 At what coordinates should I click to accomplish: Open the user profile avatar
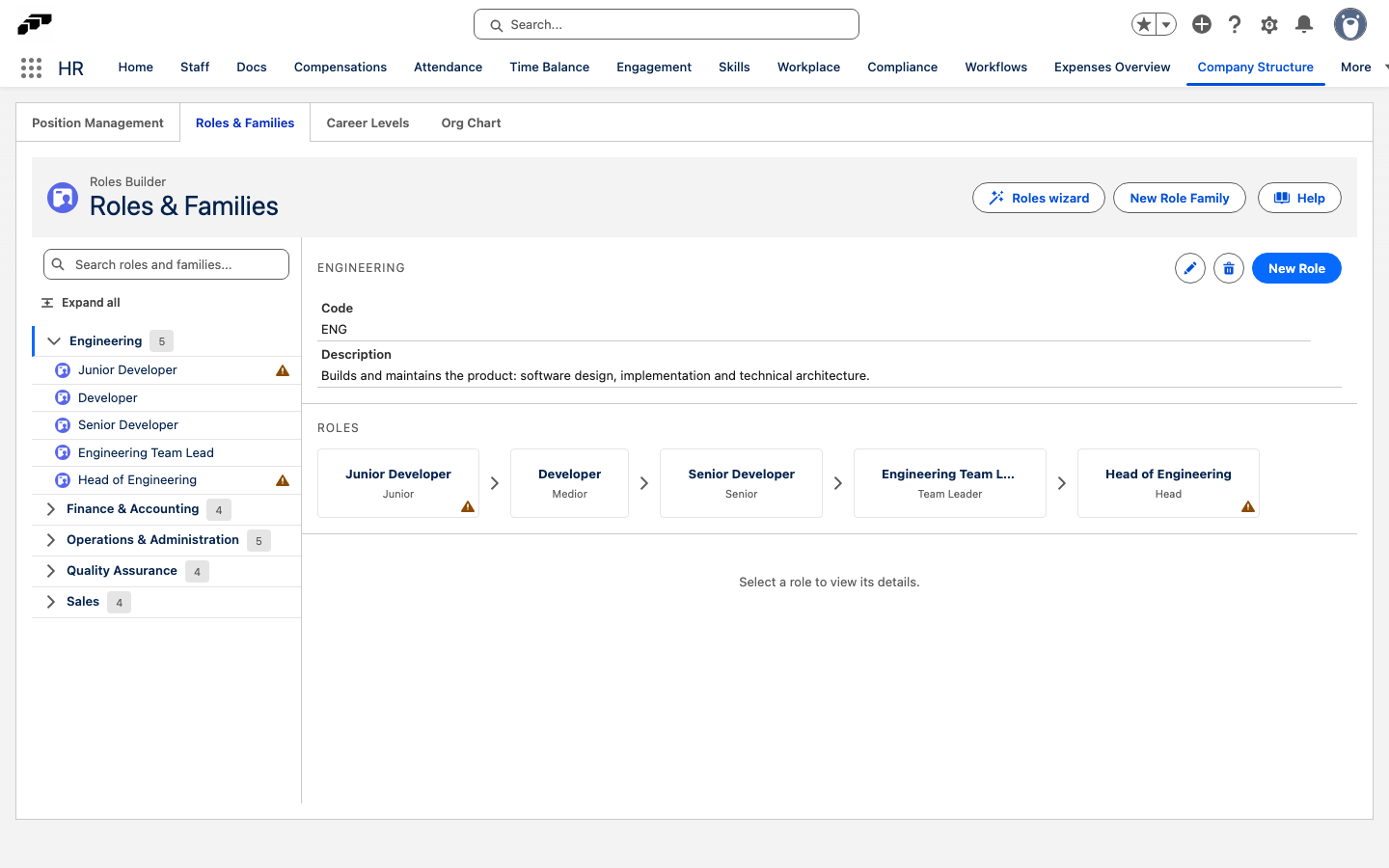point(1350,24)
